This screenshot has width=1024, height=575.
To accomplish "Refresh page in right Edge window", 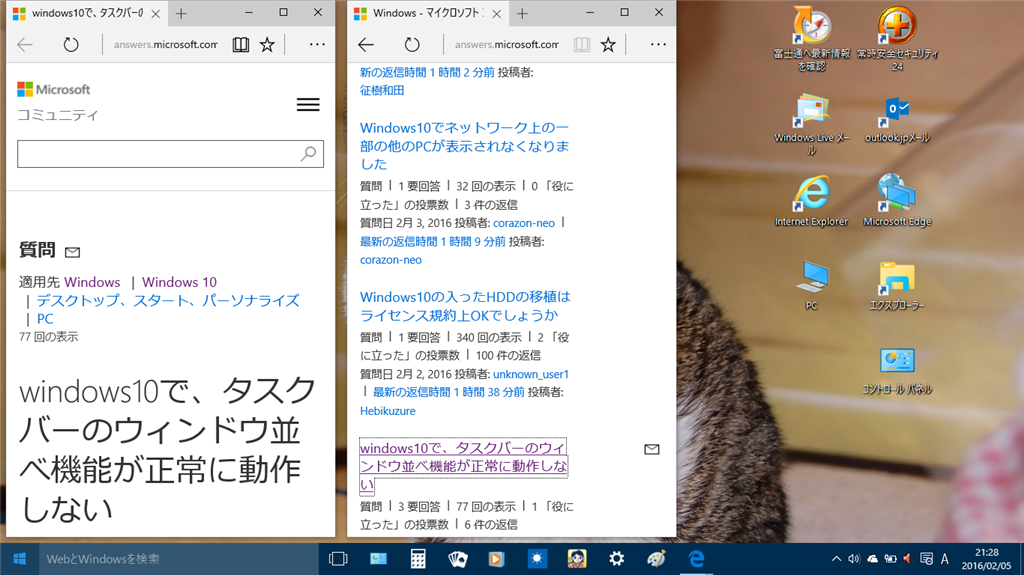I will [411, 44].
